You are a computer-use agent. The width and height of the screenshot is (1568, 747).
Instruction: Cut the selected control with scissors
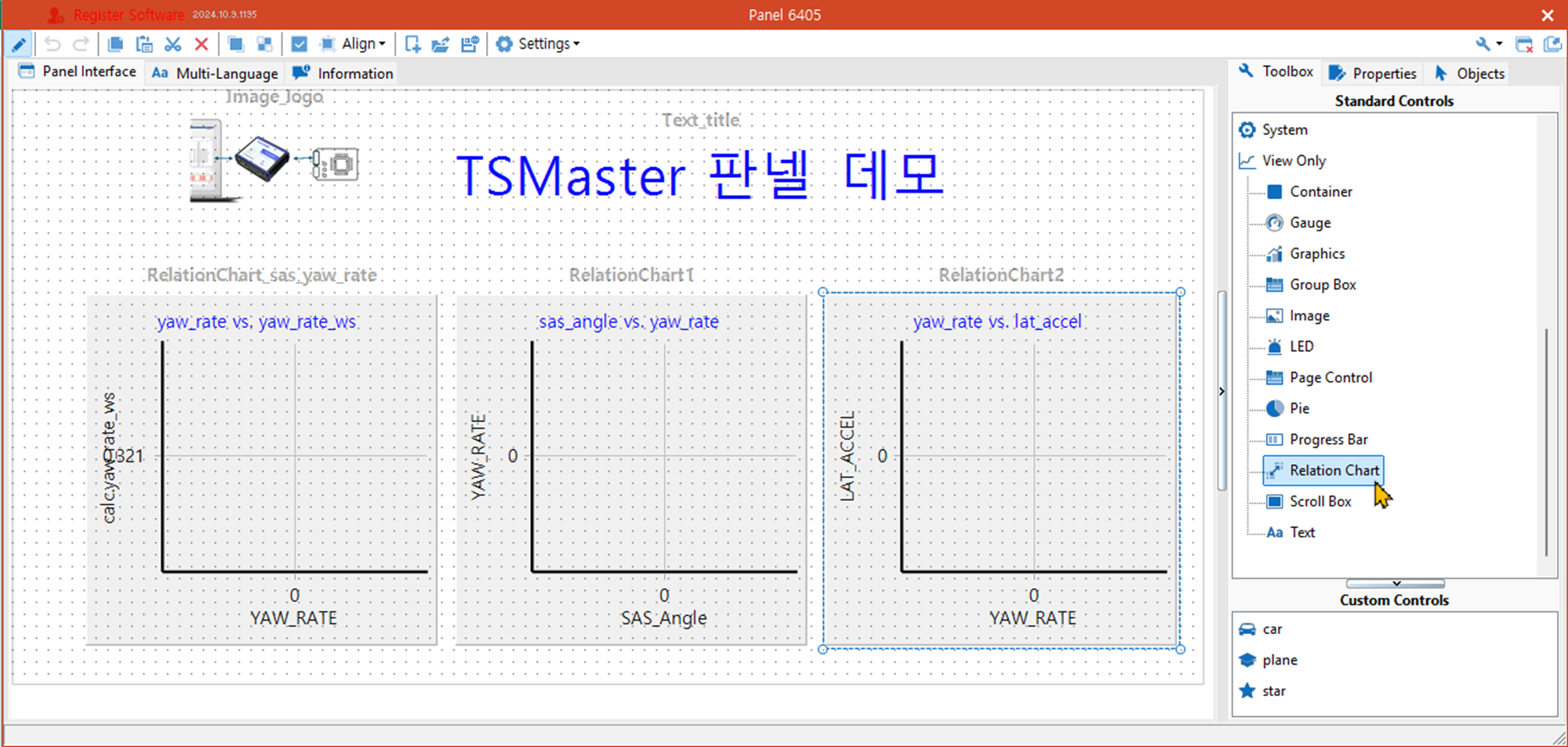coord(172,44)
